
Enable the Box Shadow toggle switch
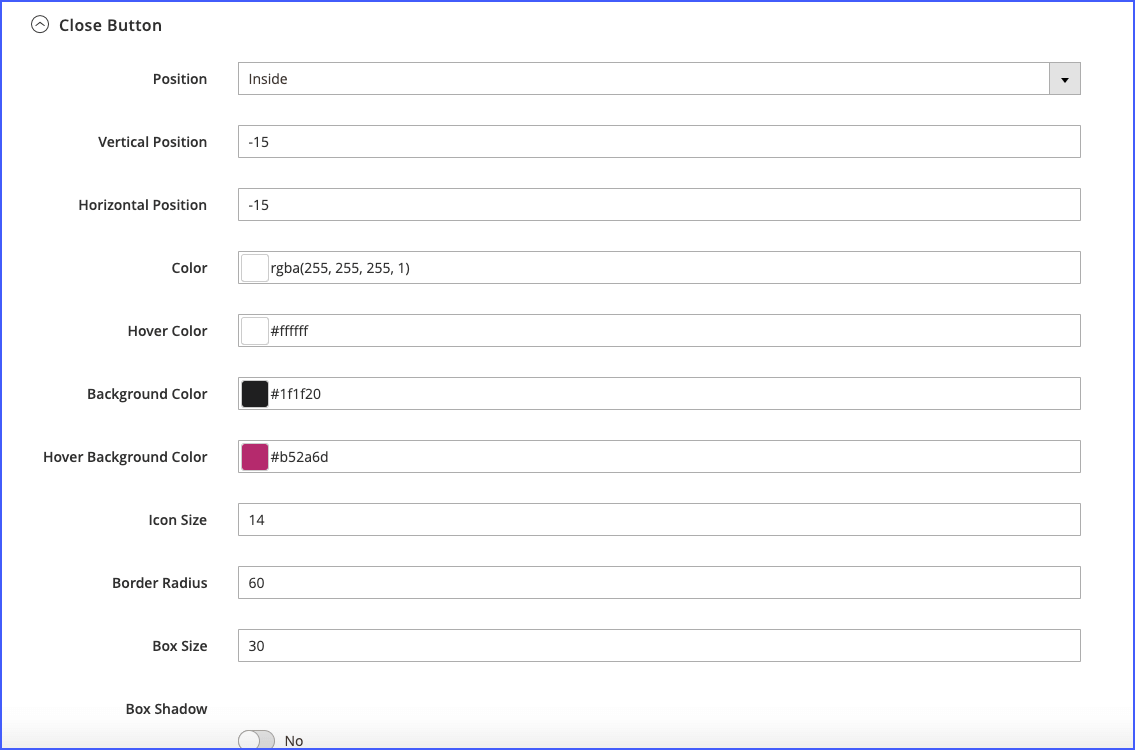click(257, 740)
